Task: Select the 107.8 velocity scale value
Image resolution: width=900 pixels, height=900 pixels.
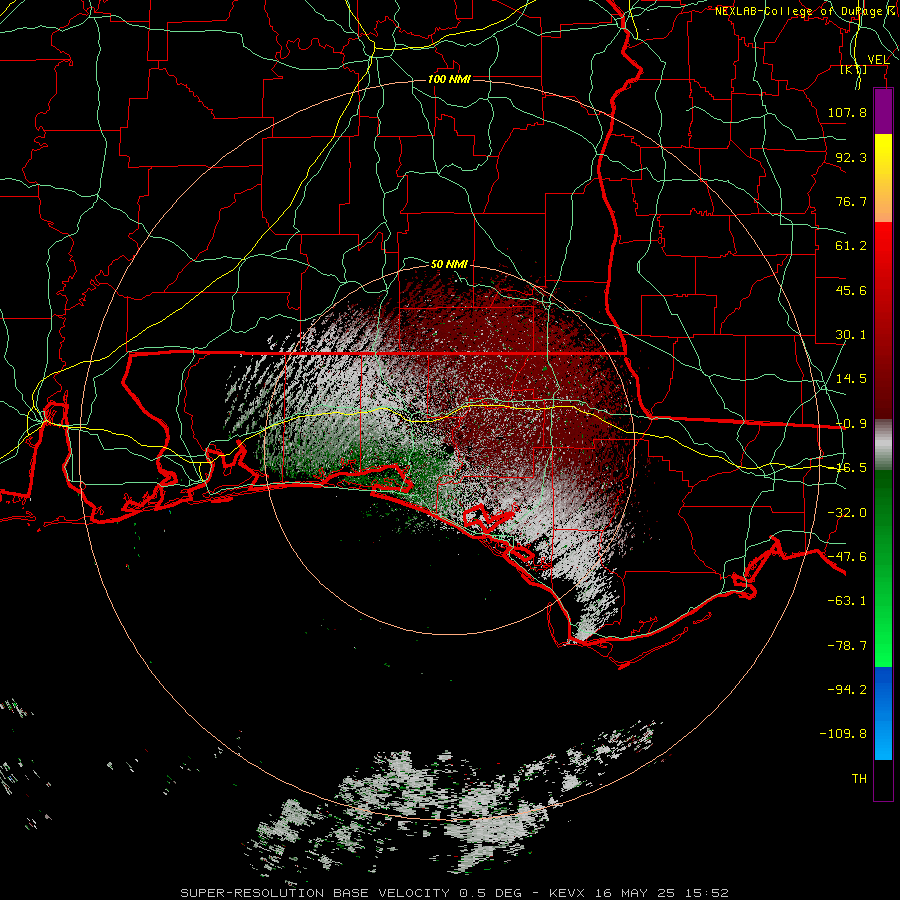Action: 847,112
